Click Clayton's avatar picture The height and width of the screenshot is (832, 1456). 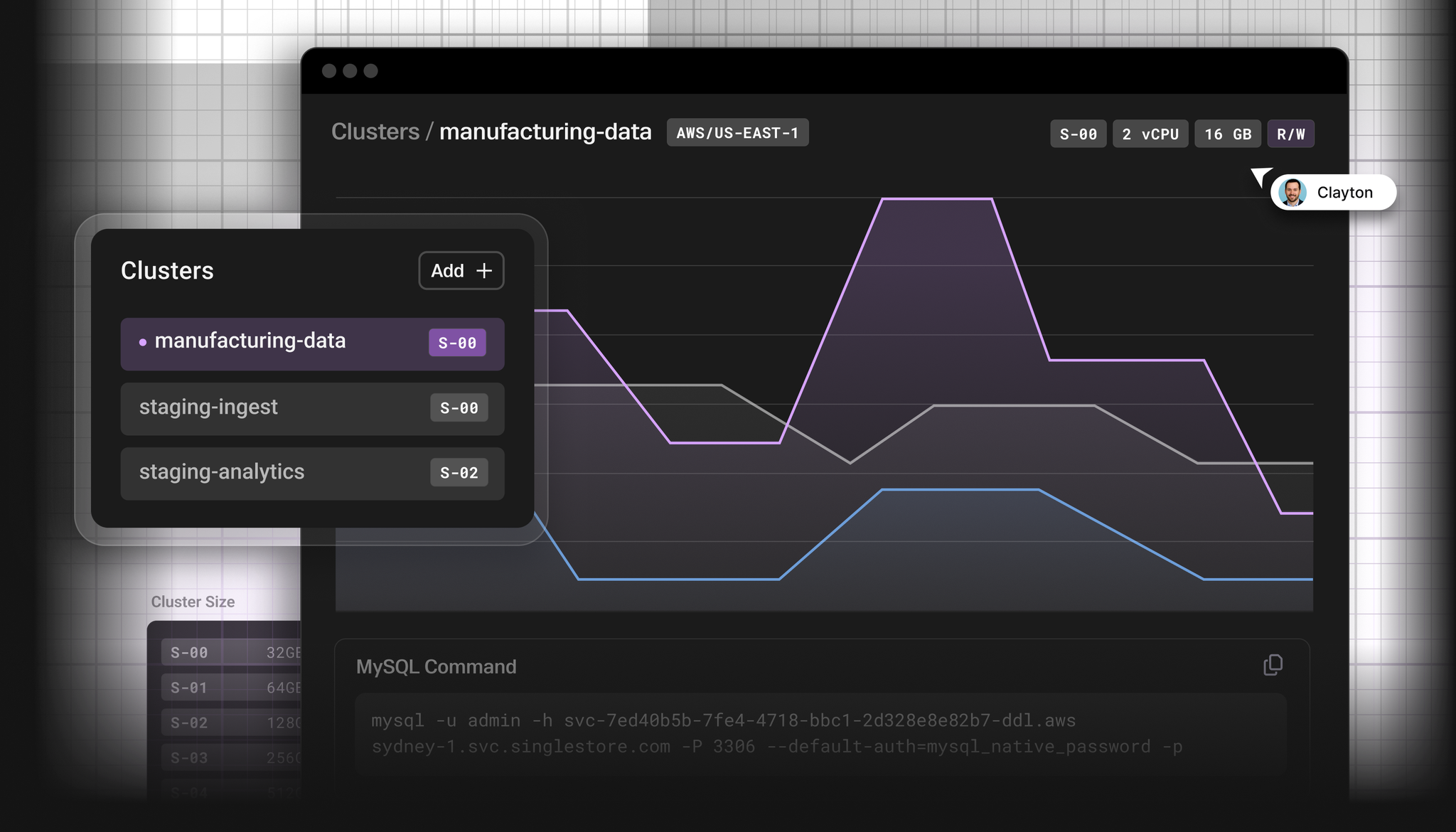click(1292, 193)
